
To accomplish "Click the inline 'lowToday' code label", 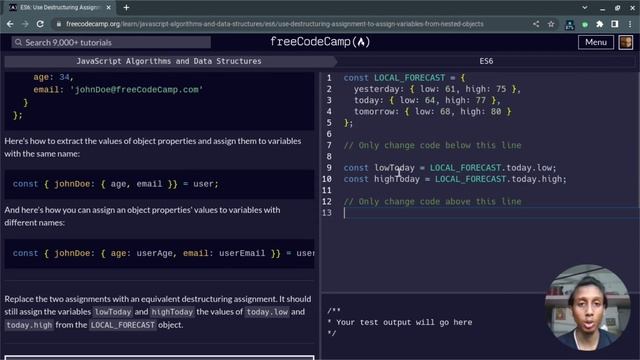I will click(113, 312).
